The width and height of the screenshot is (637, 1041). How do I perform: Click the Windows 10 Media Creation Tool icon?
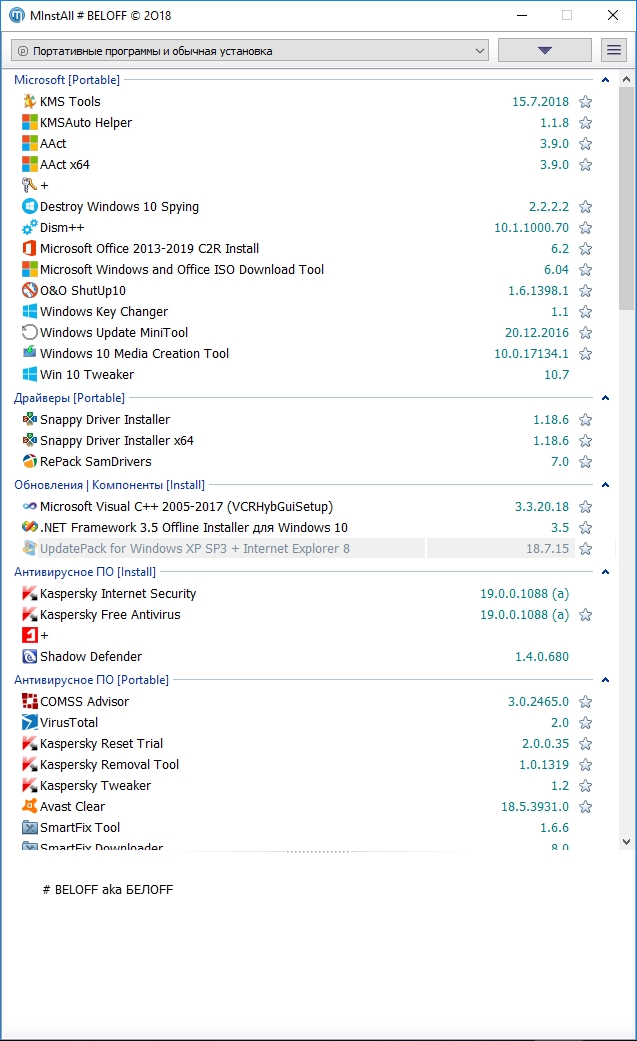tap(29, 353)
